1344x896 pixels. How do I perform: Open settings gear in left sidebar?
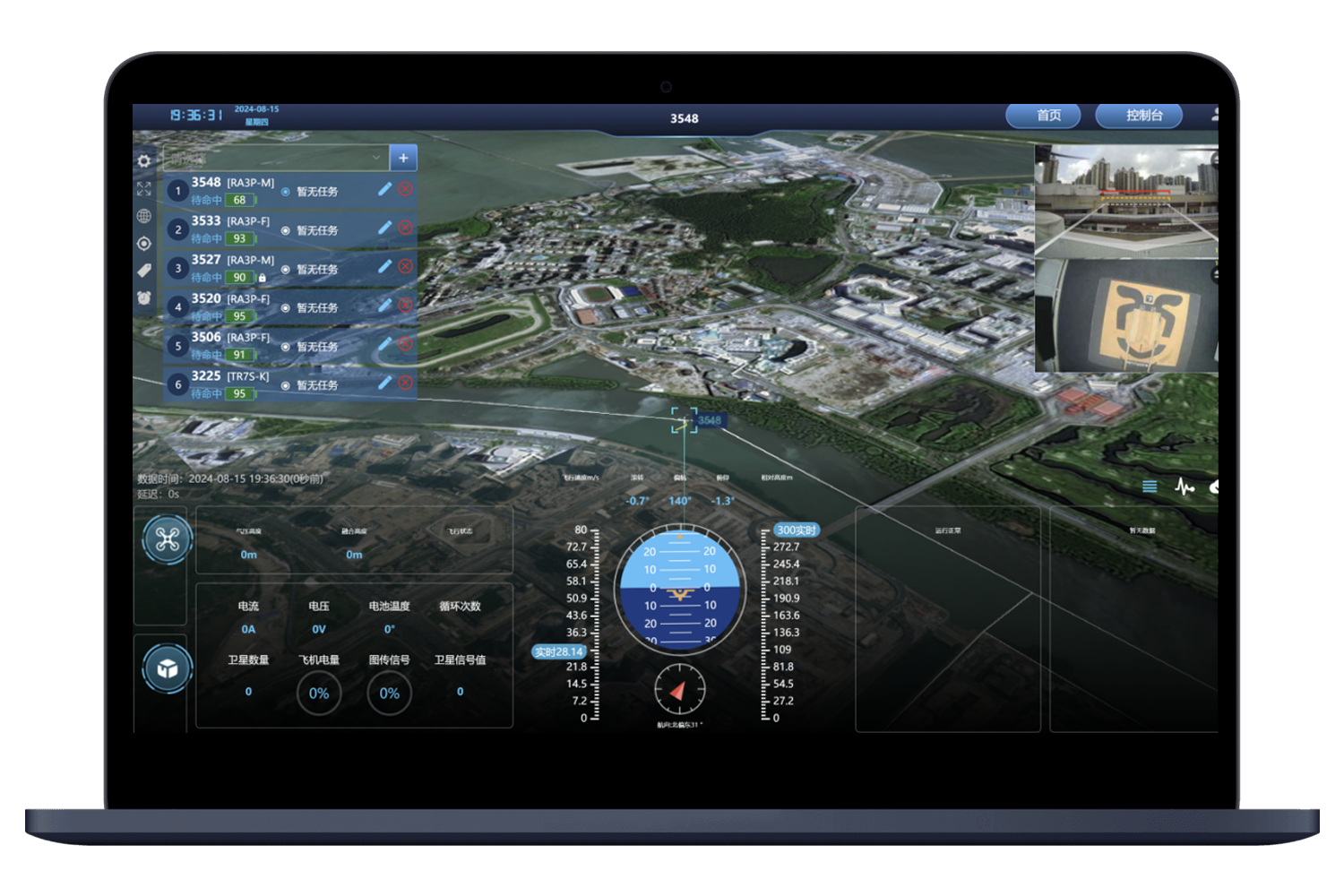coord(144,161)
